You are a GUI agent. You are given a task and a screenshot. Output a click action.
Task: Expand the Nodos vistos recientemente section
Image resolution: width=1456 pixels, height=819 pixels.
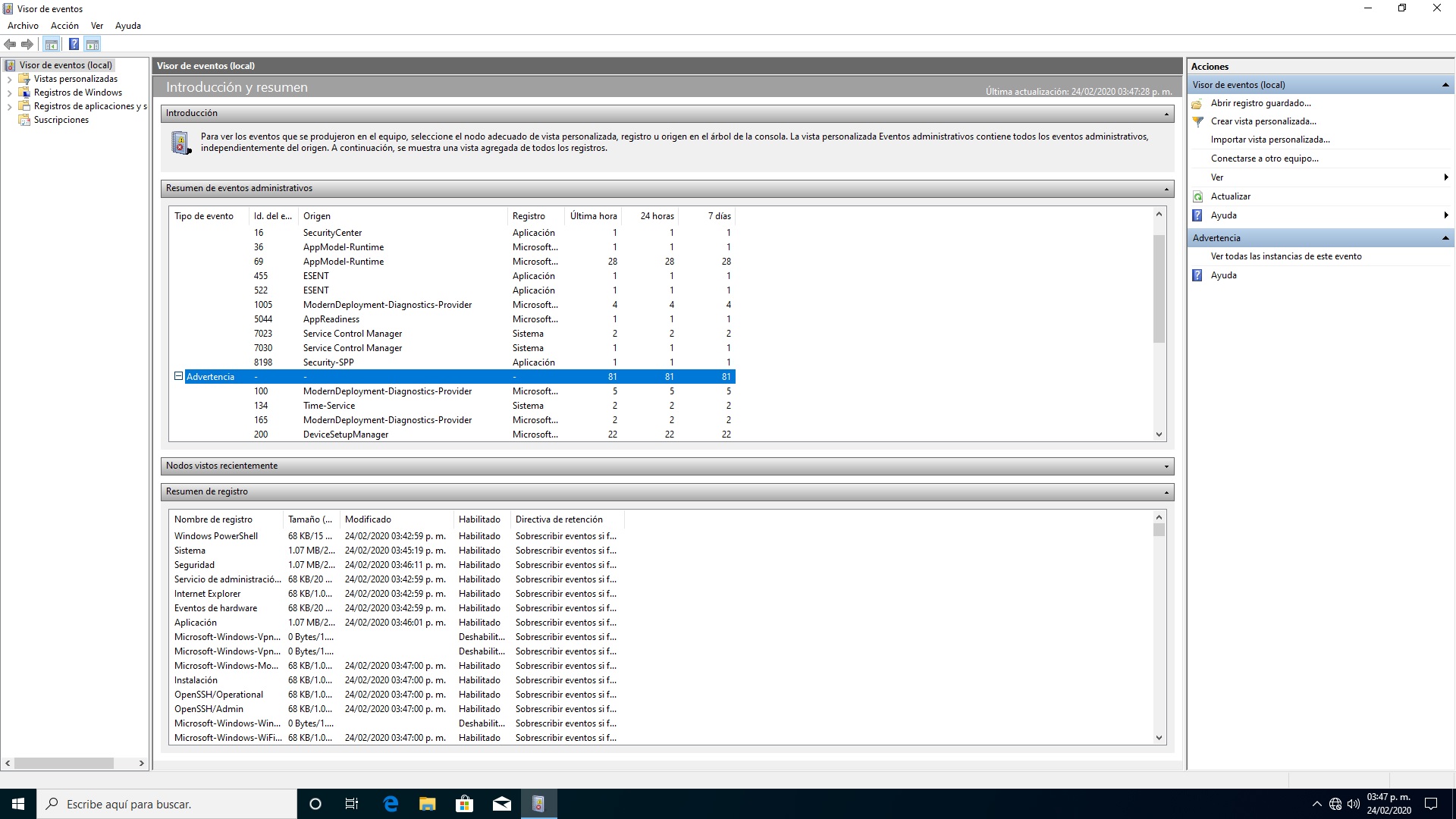click(x=1166, y=466)
